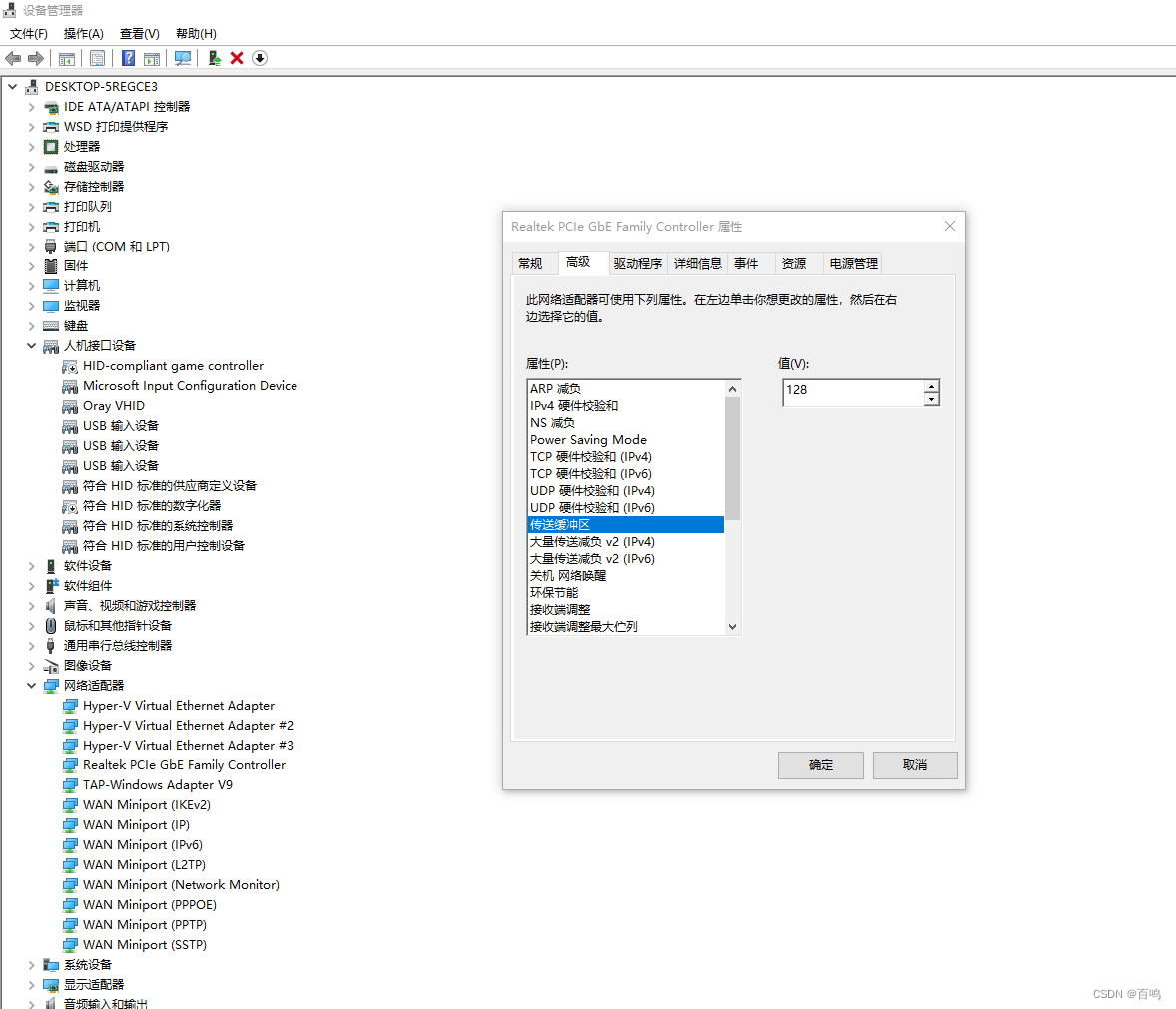The width and height of the screenshot is (1176, 1009).
Task: Select the 传送缓冲区 property
Action: tap(626, 525)
